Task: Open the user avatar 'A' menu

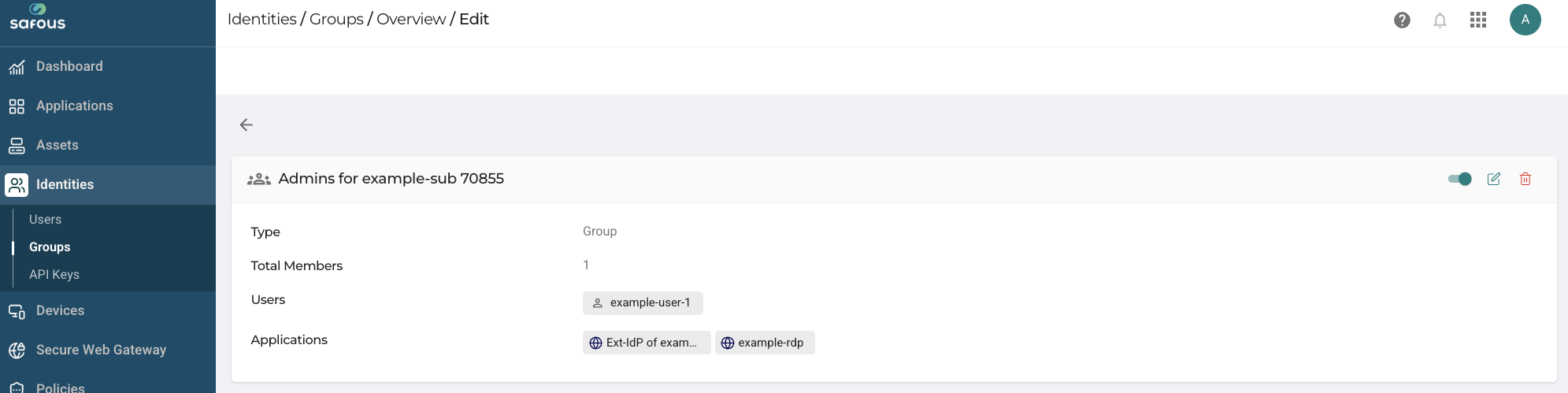Action: point(1525,20)
